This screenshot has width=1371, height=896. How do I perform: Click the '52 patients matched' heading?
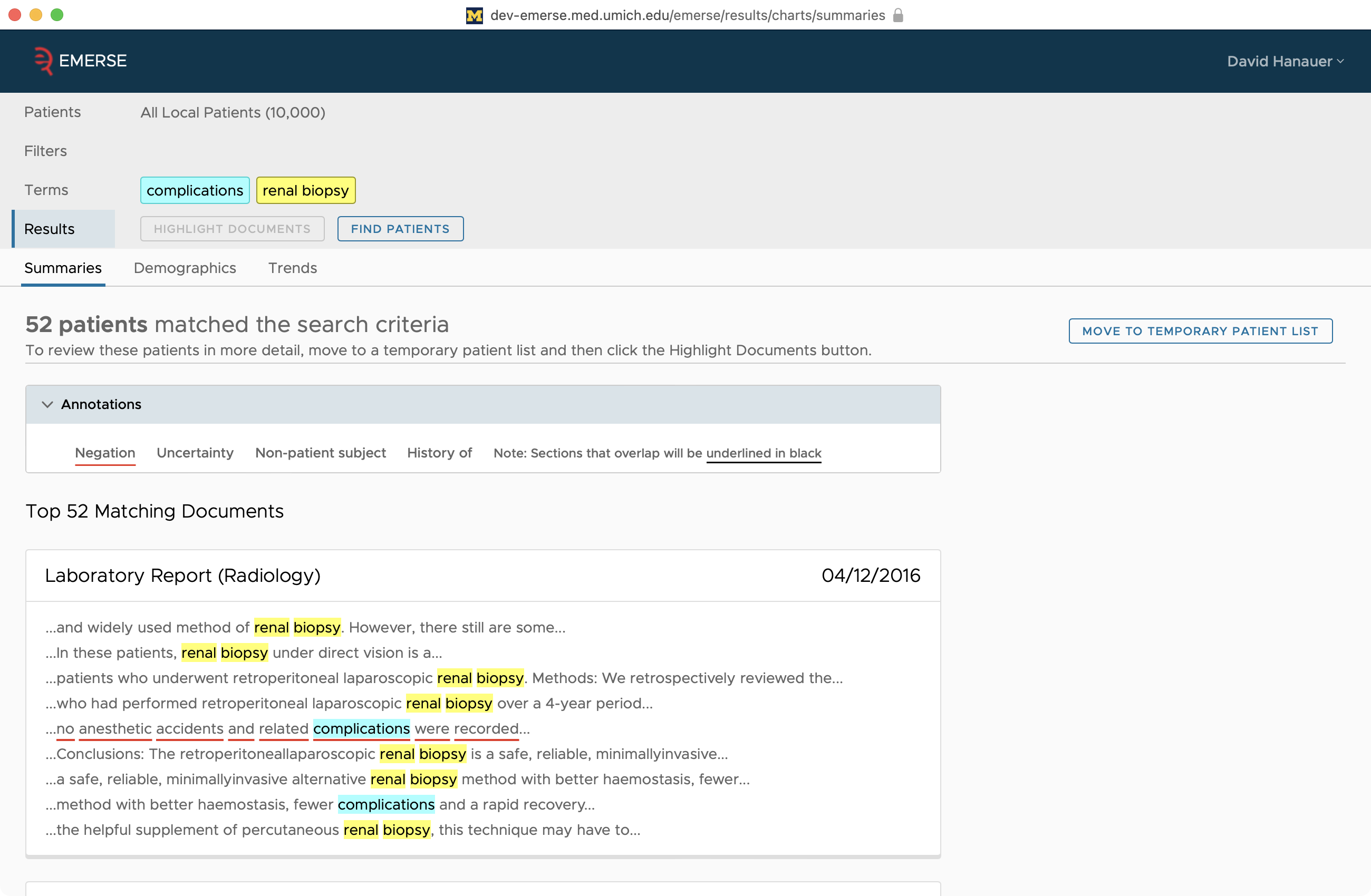pos(237,324)
